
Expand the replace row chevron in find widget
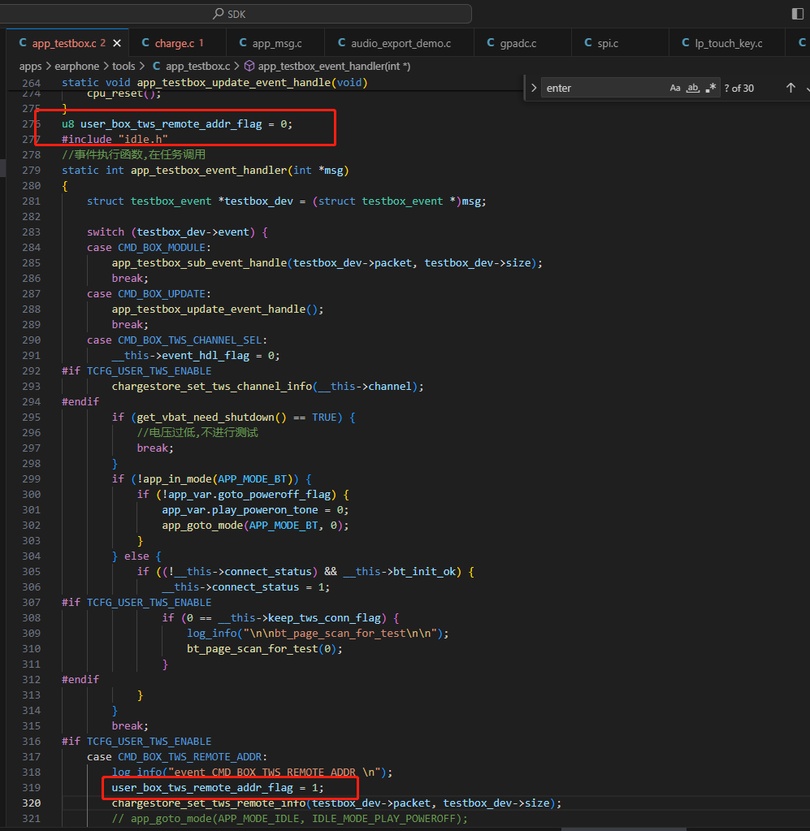click(534, 88)
